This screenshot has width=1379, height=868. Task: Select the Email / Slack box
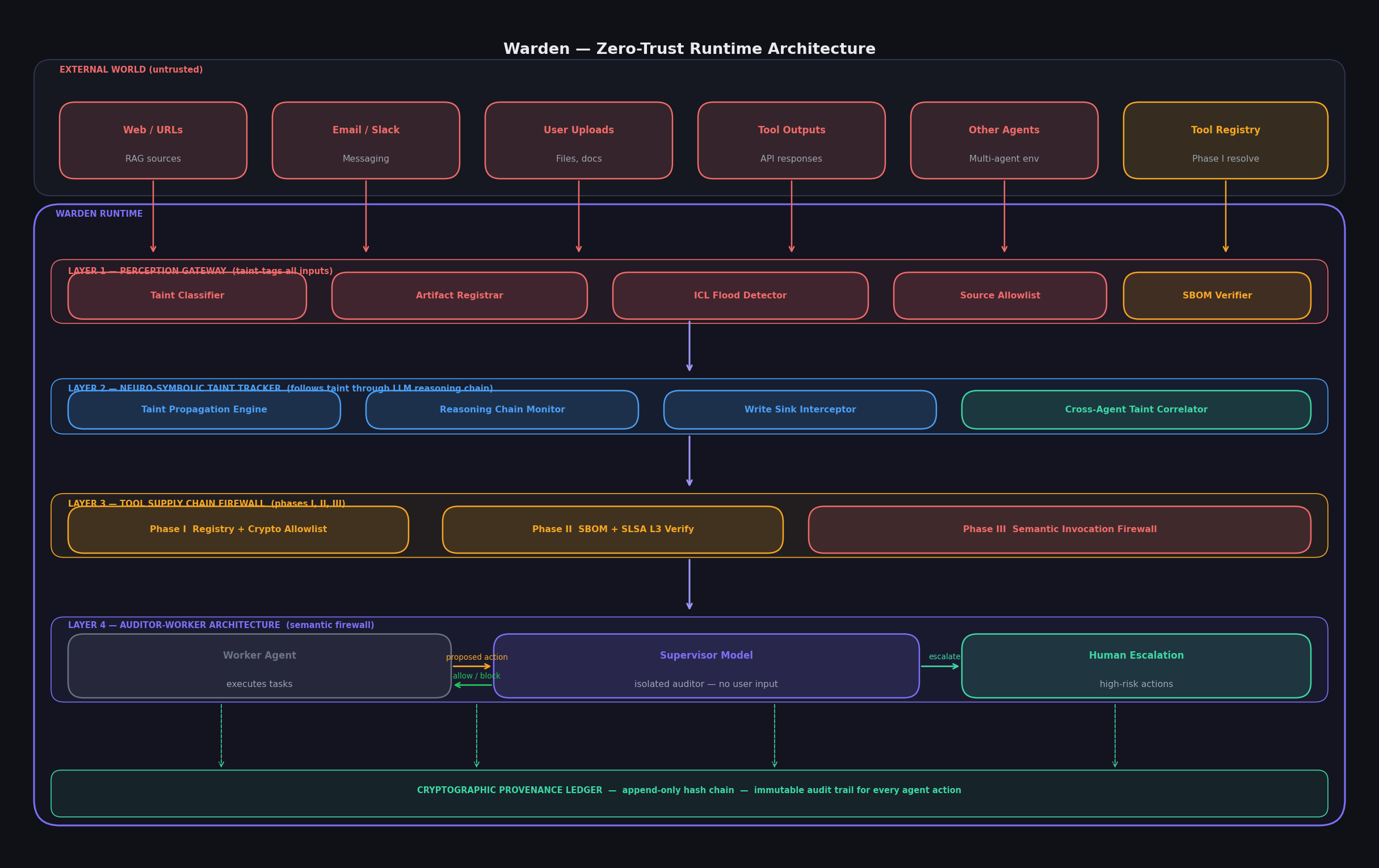coord(365,140)
